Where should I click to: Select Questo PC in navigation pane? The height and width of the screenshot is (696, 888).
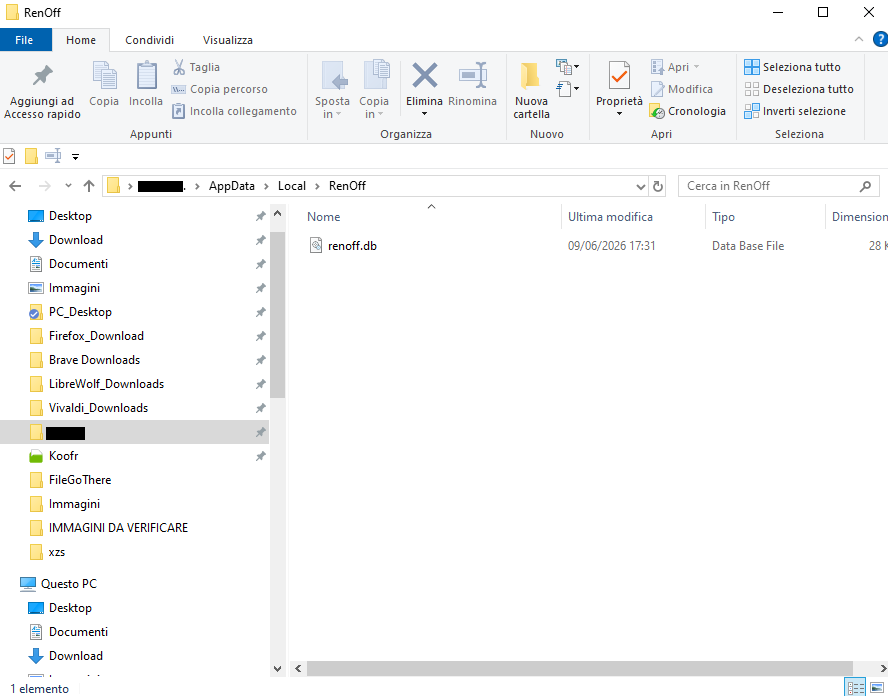[x=69, y=584]
